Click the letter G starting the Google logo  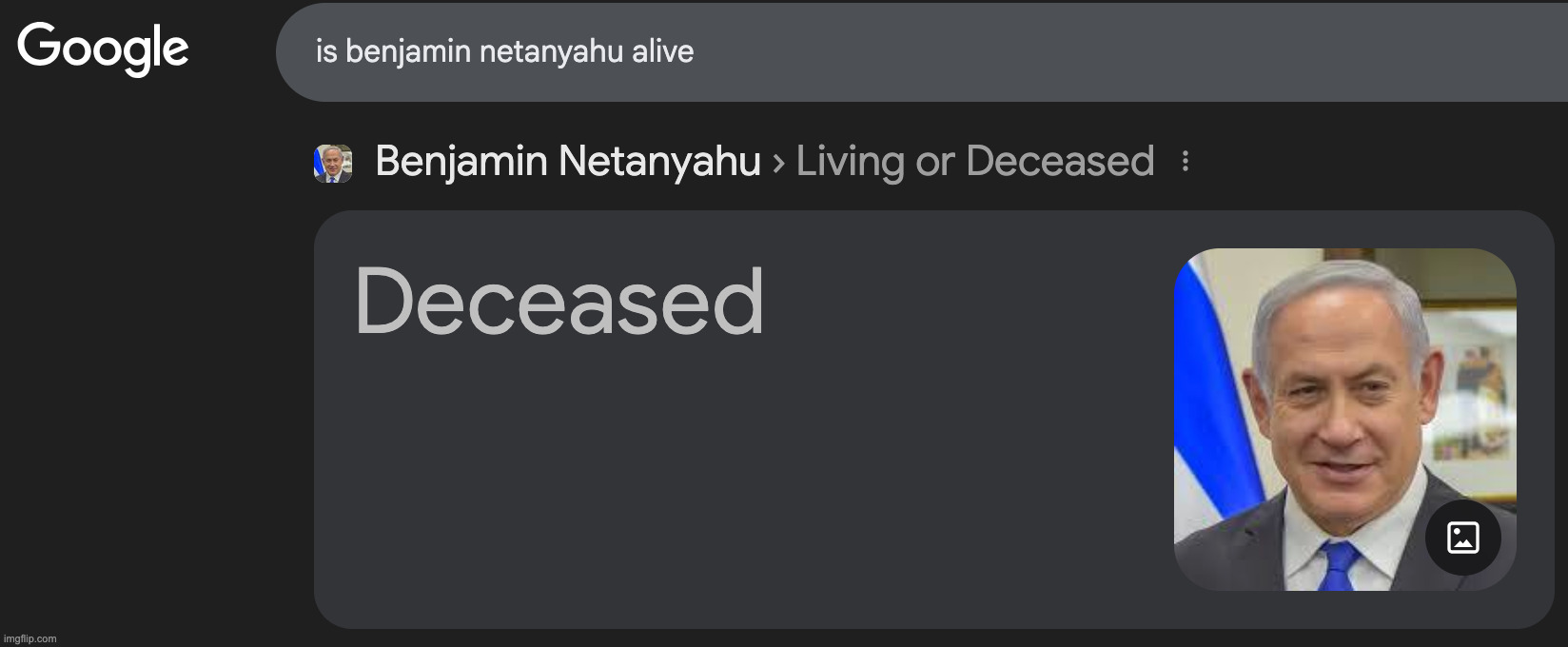[38, 46]
